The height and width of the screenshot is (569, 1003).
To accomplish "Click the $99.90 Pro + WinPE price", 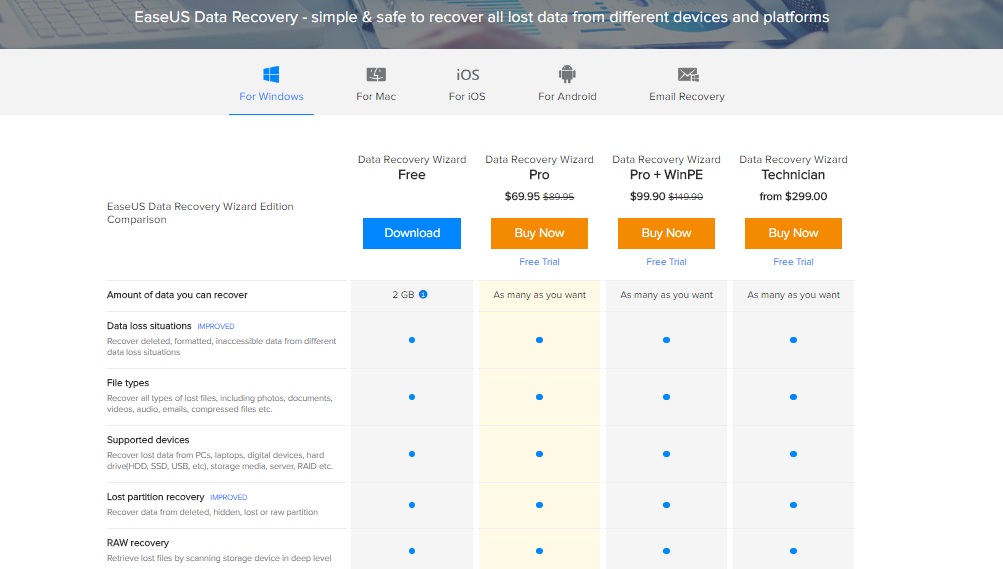I will coord(647,196).
